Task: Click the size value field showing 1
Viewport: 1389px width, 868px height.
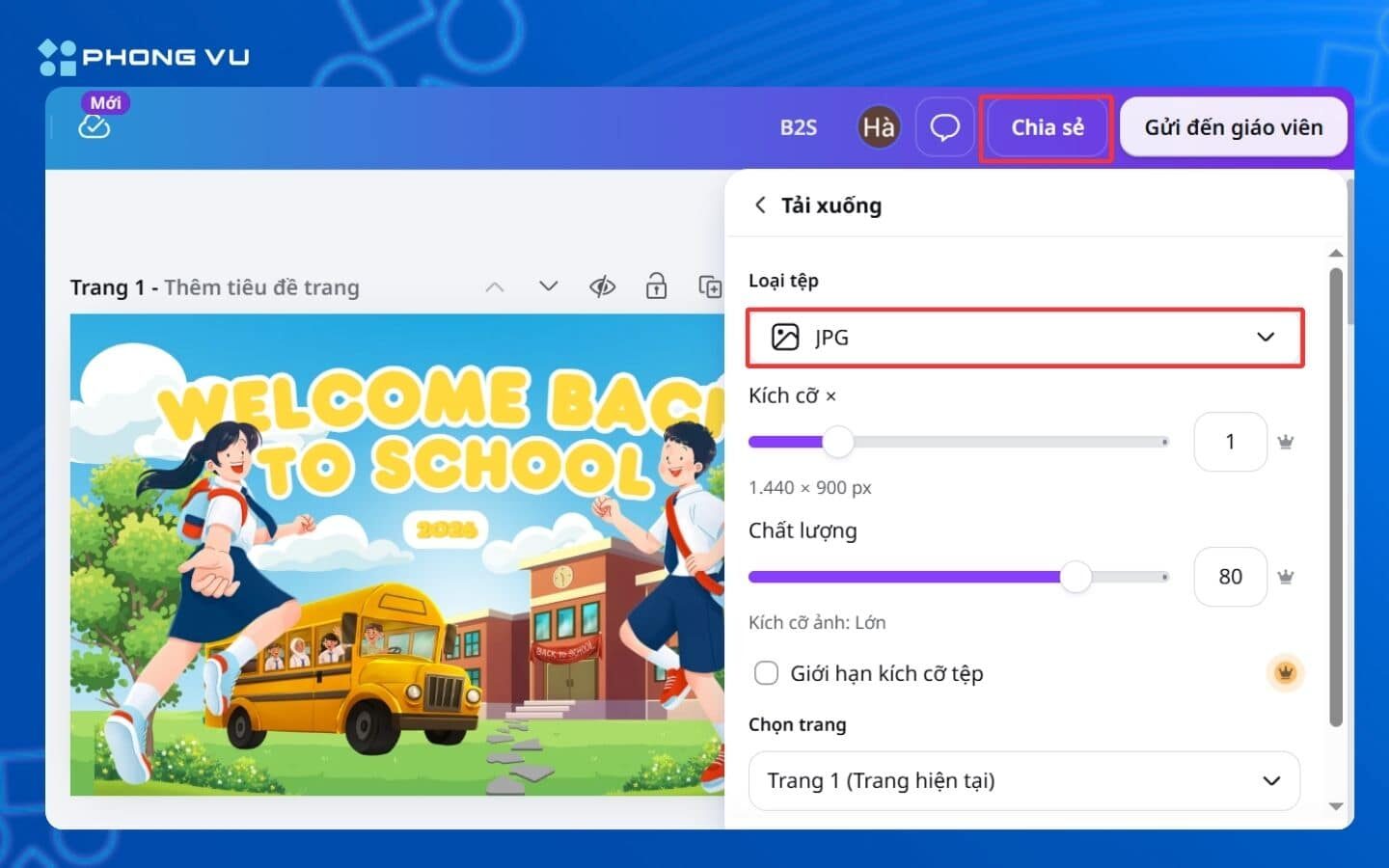Action: [x=1230, y=442]
